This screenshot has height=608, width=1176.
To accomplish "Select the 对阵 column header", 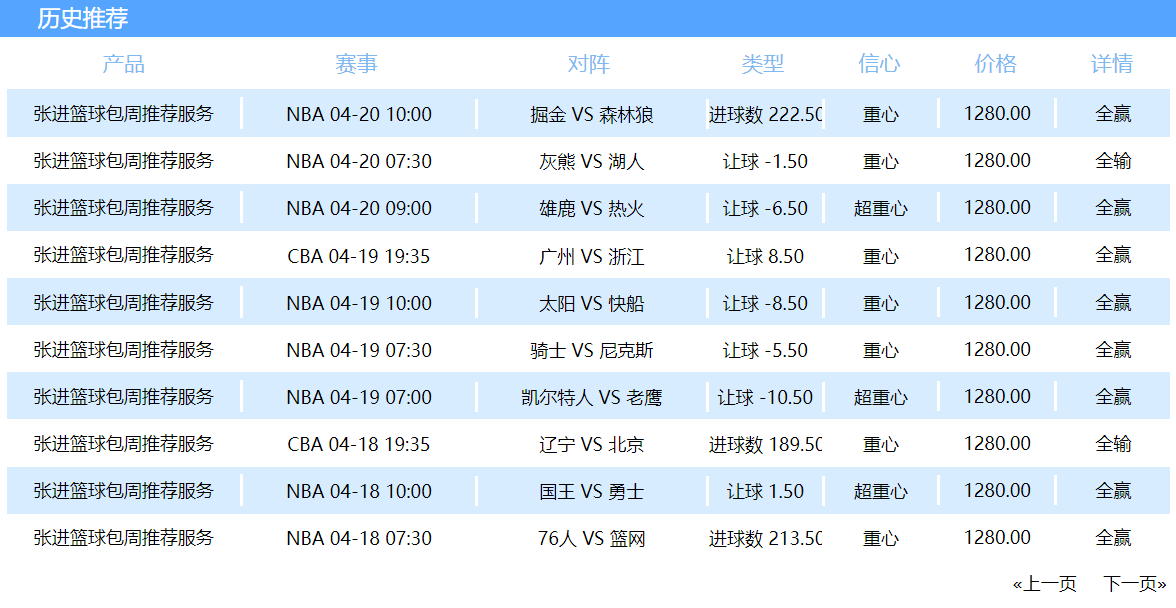I will click(589, 64).
